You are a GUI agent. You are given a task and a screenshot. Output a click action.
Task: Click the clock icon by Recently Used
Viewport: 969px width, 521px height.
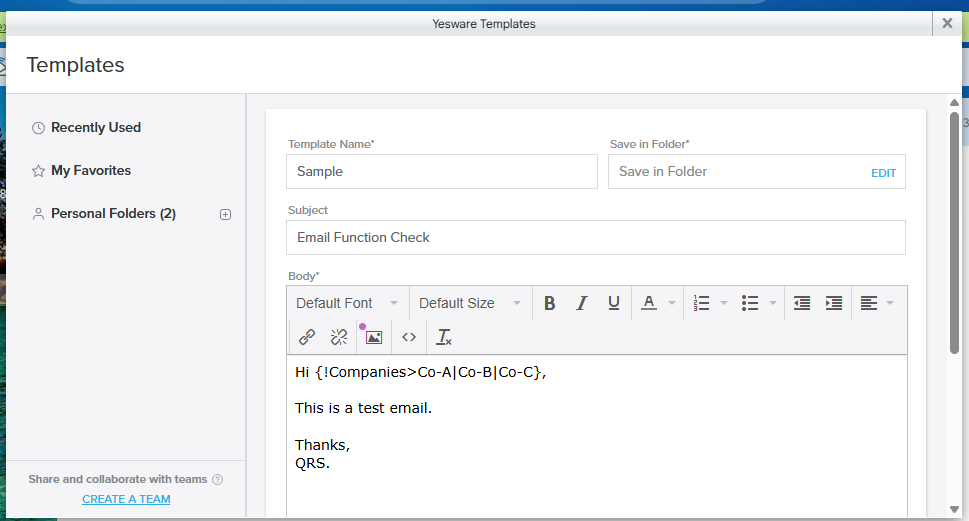point(38,128)
